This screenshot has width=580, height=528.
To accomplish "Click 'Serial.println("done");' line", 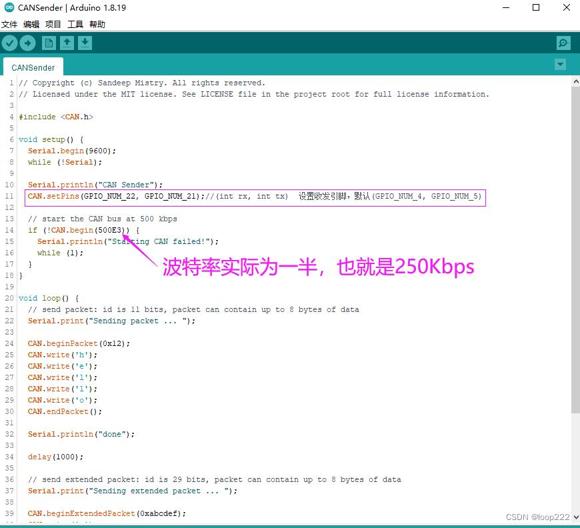I will click(x=81, y=434).
